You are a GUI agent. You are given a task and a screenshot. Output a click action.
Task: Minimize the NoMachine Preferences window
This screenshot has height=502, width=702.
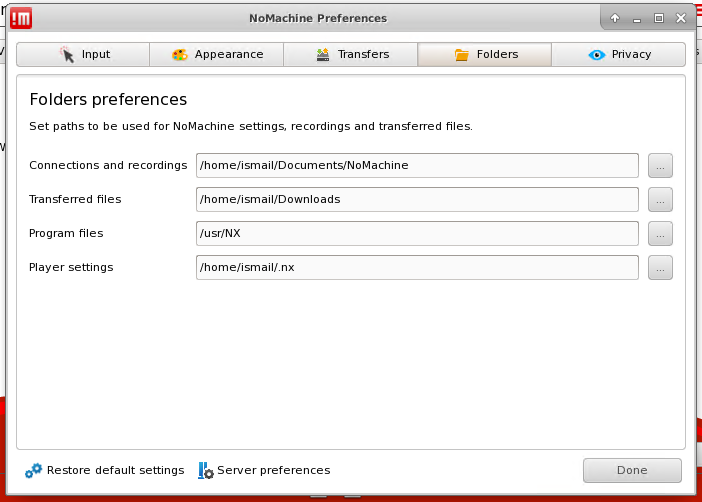[x=637, y=19]
